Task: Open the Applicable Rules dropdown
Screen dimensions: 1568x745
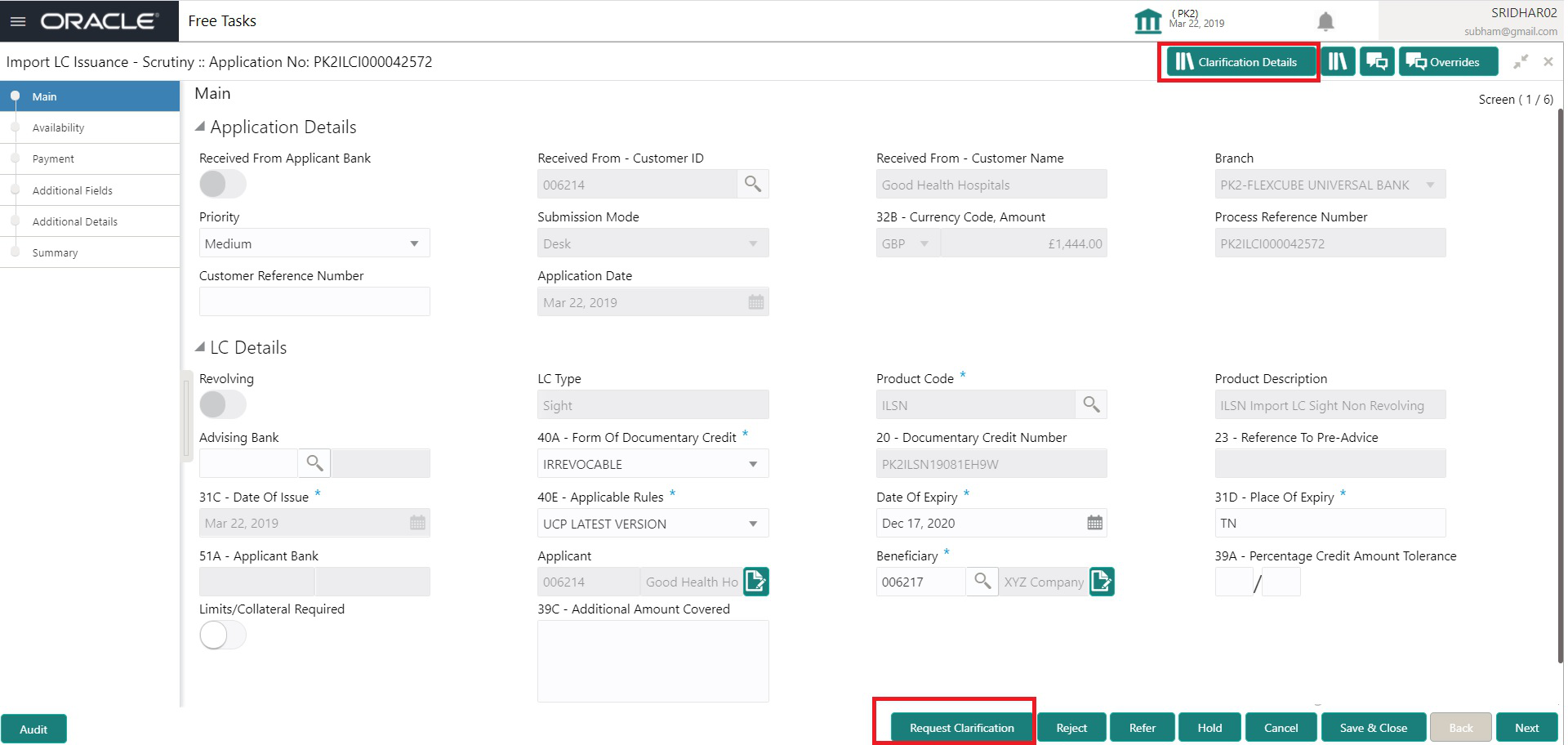Action: click(653, 524)
